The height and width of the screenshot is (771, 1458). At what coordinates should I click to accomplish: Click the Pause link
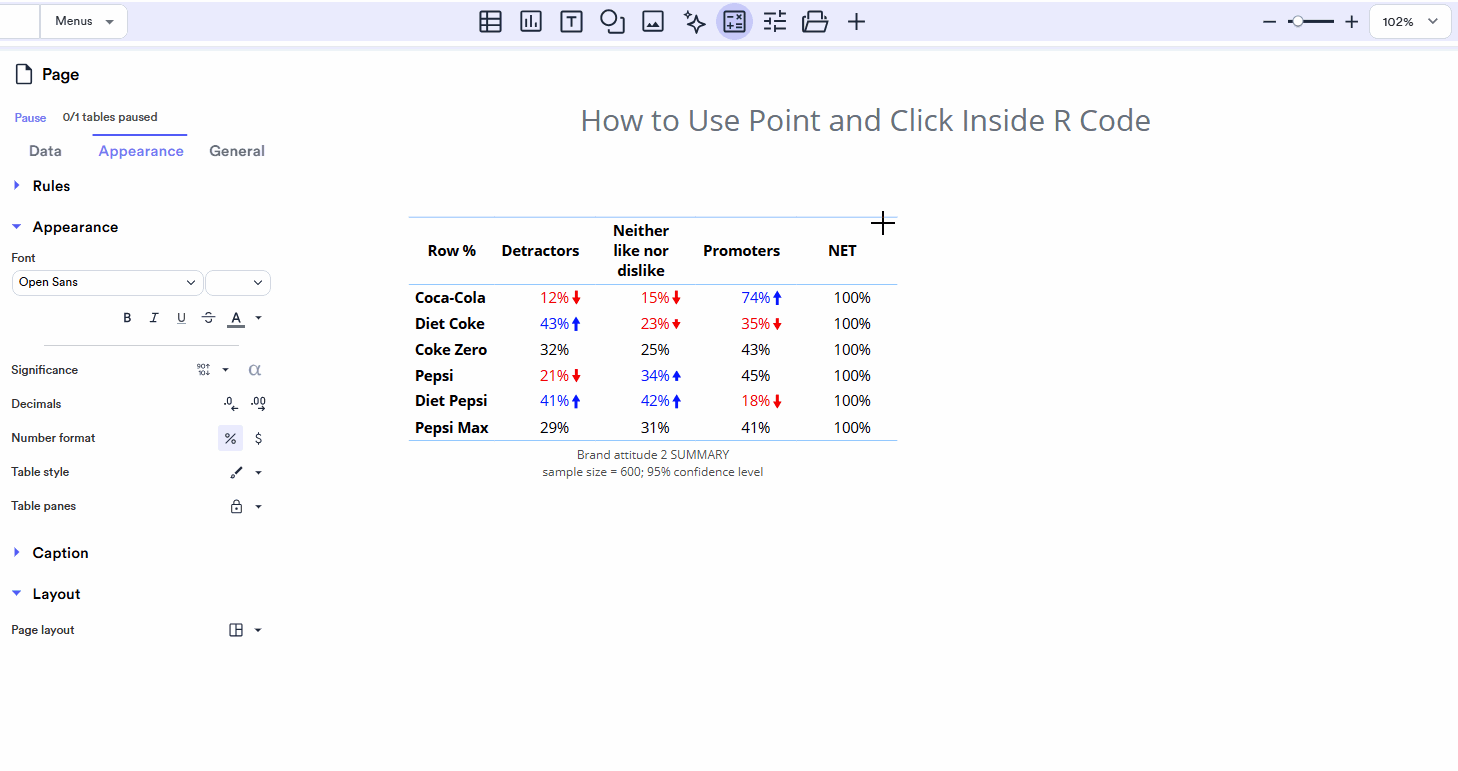30,117
